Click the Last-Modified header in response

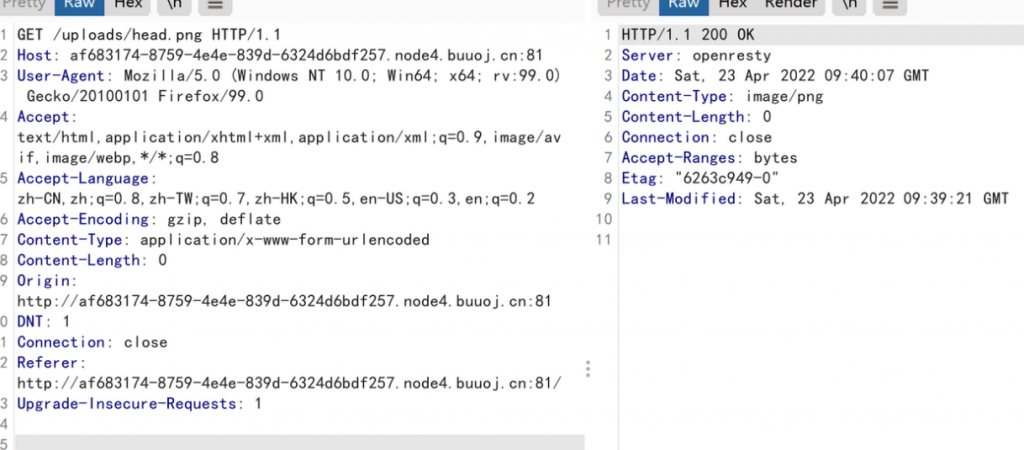click(814, 198)
